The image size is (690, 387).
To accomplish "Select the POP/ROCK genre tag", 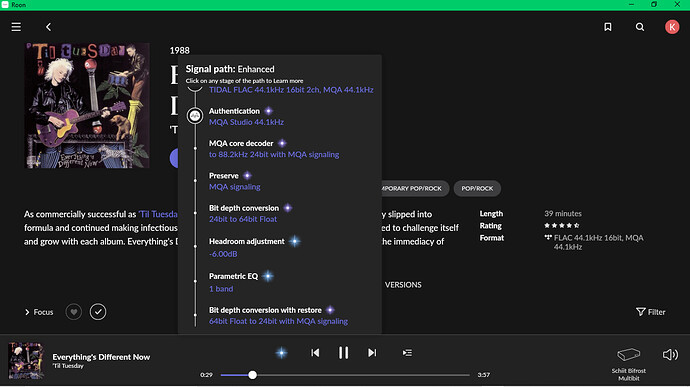I will tap(477, 188).
